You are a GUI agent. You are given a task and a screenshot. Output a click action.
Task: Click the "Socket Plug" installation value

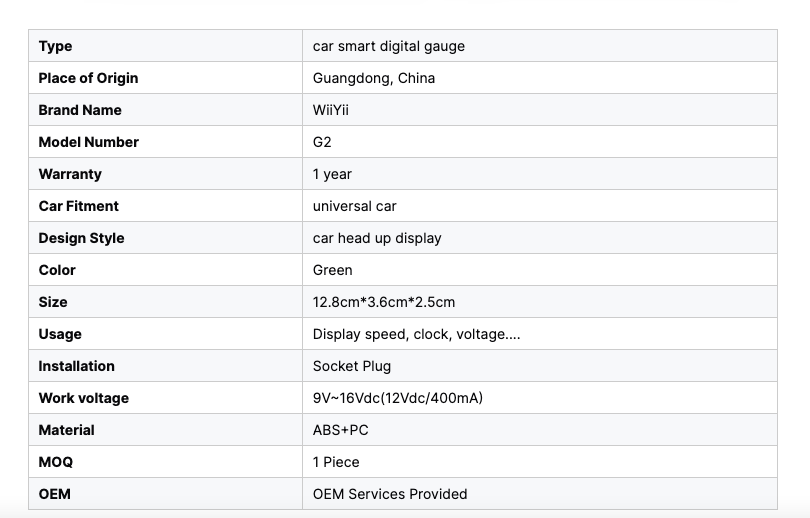pos(351,366)
